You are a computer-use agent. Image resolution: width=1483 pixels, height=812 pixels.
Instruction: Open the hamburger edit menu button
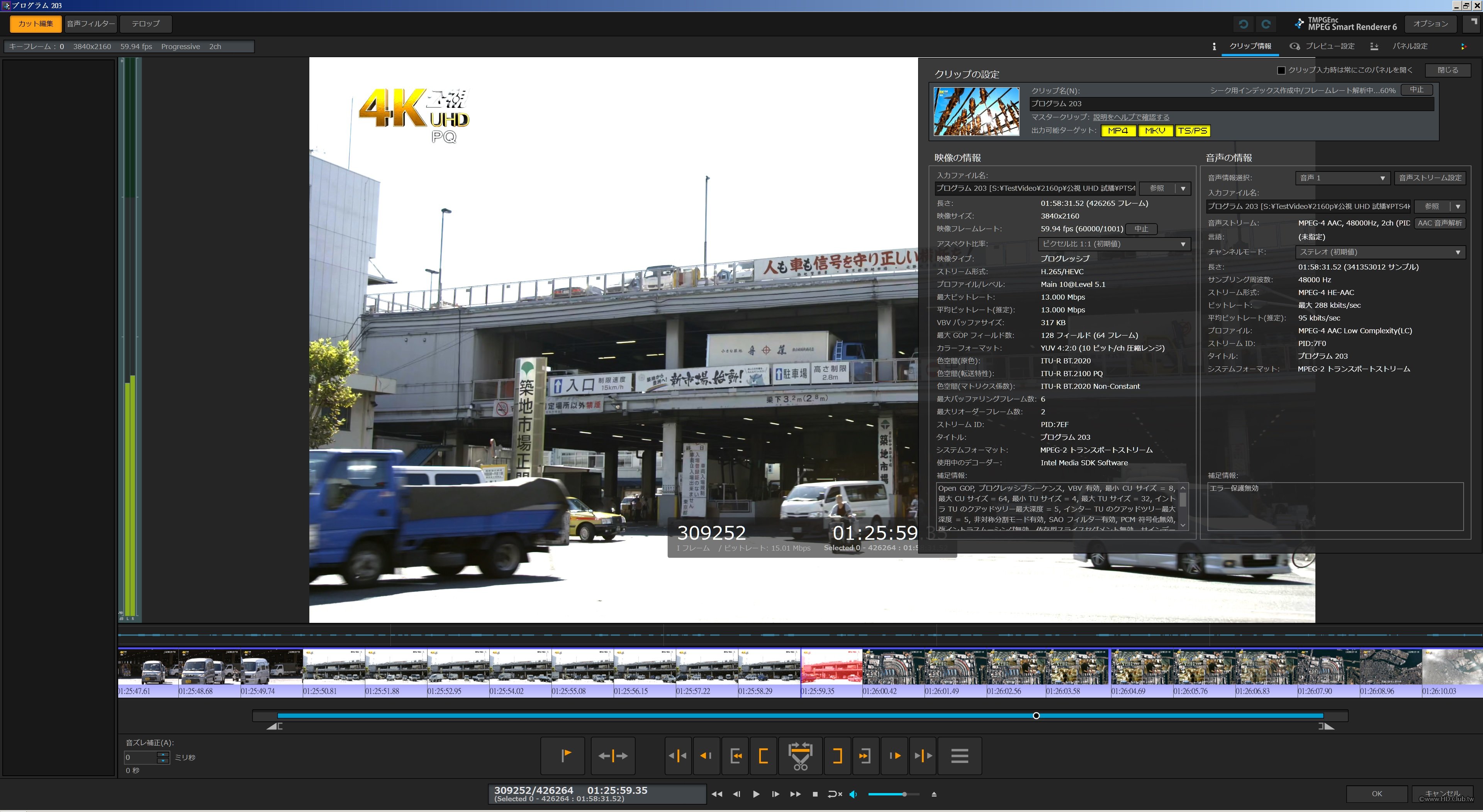coord(959,756)
